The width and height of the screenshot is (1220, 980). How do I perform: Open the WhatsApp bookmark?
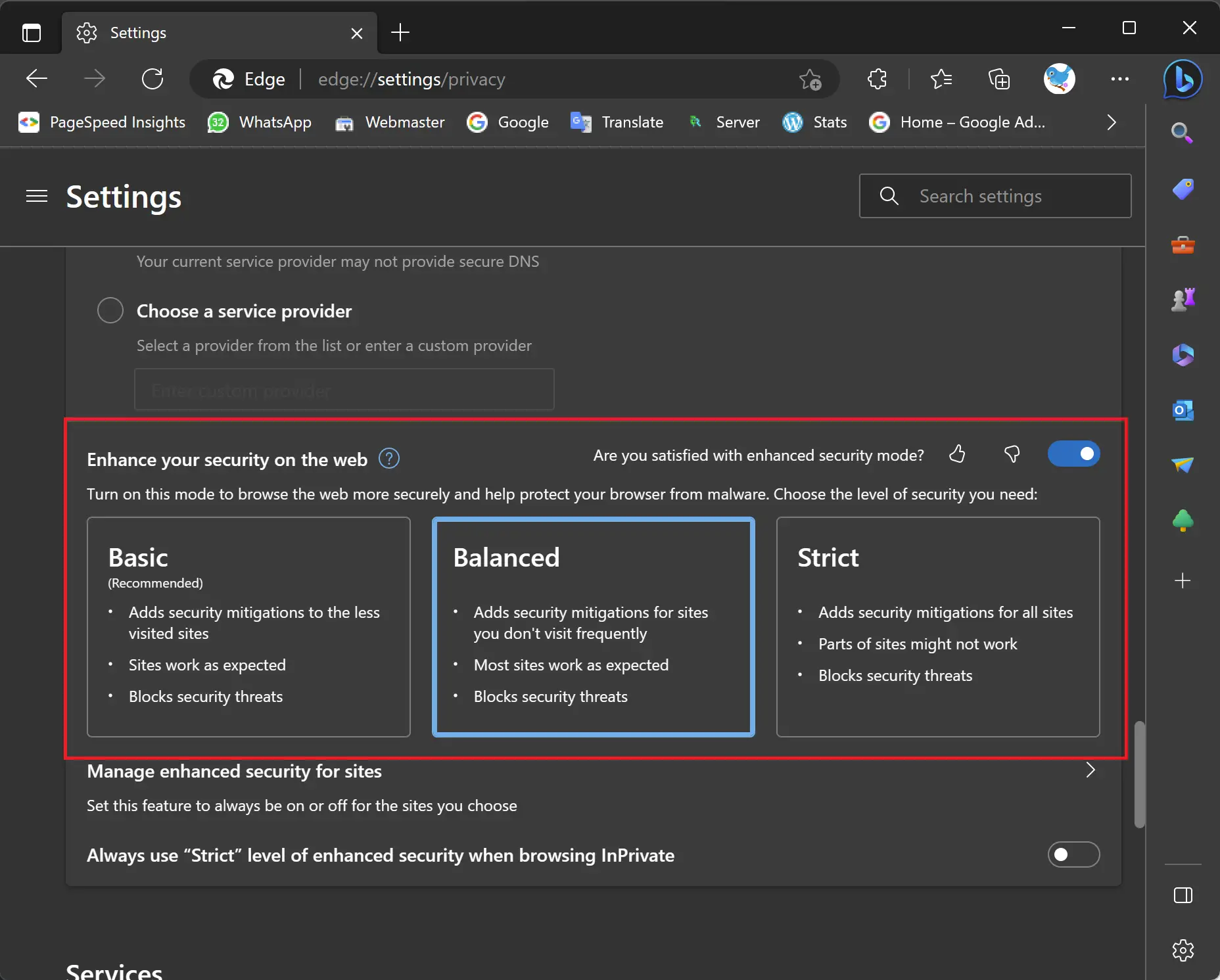260,122
